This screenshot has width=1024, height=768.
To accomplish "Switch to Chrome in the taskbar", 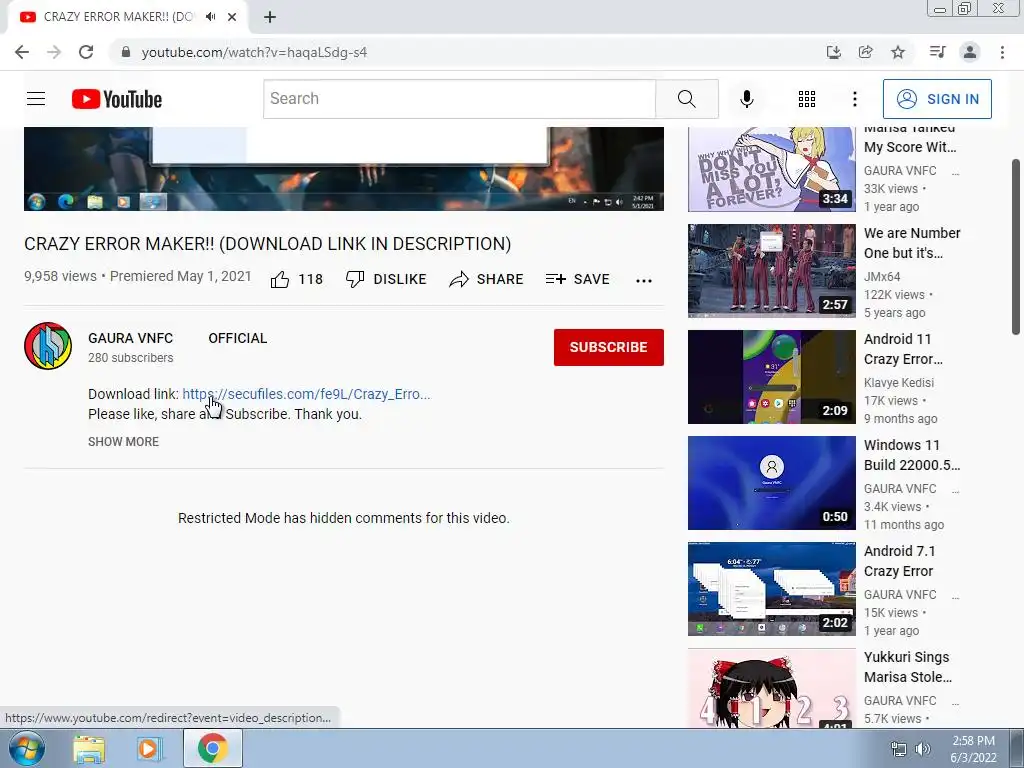I will pos(213,748).
